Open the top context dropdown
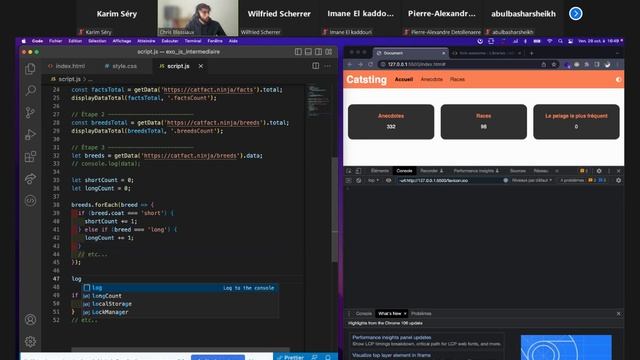The width and height of the screenshot is (640, 360). coord(373,180)
